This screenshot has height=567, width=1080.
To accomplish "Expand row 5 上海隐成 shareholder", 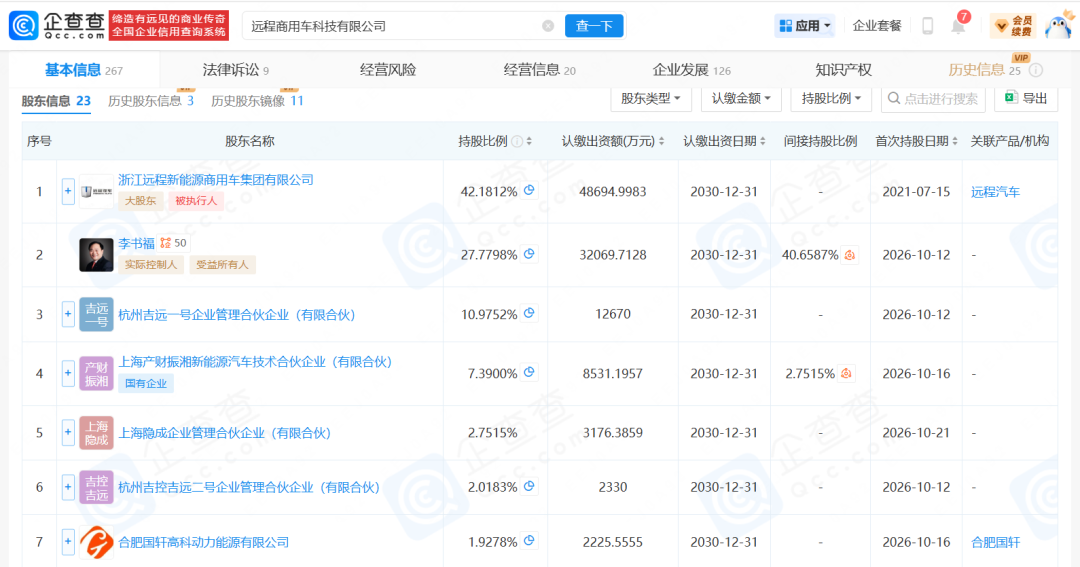I will [x=68, y=433].
